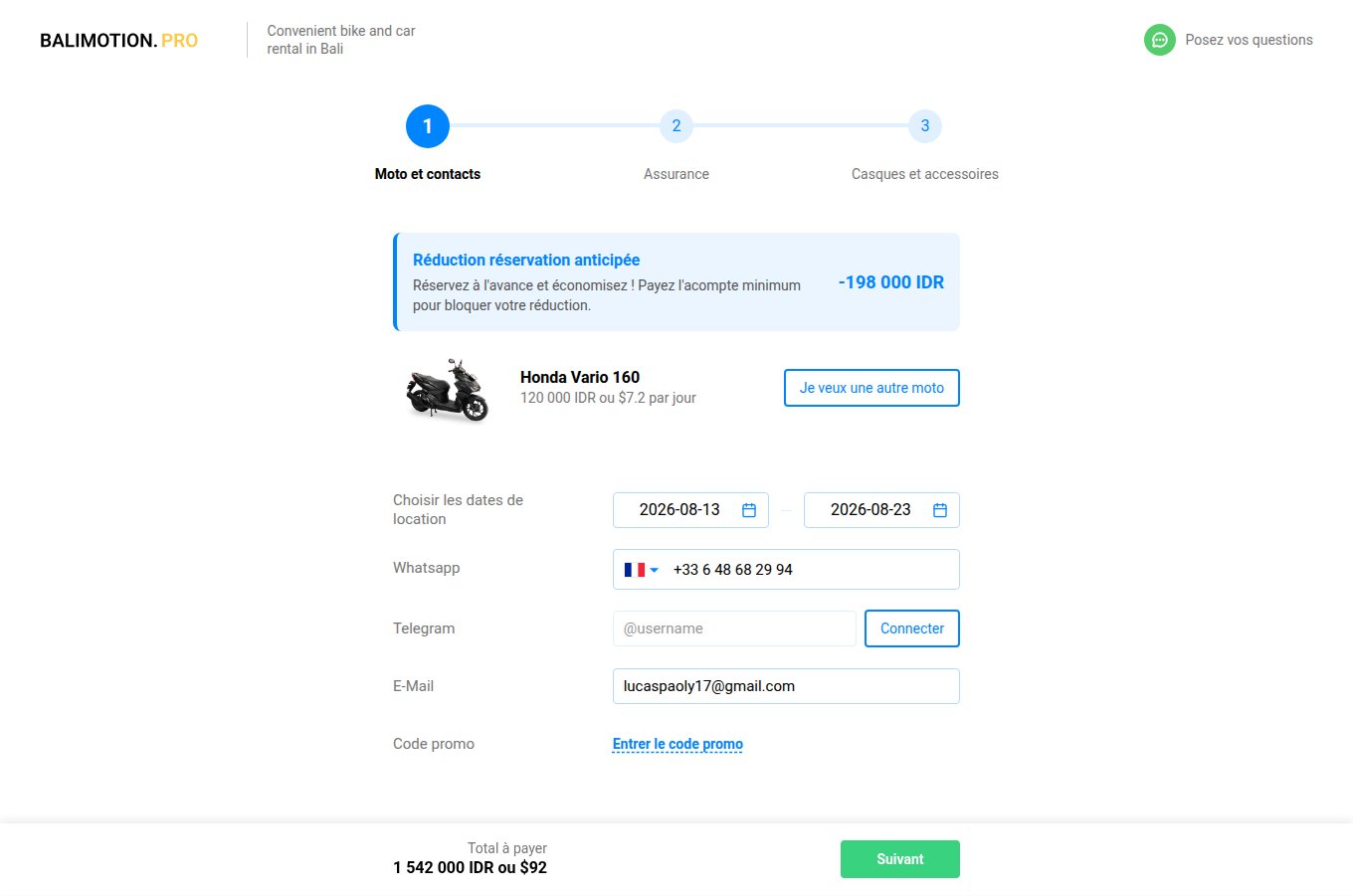Click the Assurance step label
Viewport: 1353px width, 896px height.
pos(676,174)
